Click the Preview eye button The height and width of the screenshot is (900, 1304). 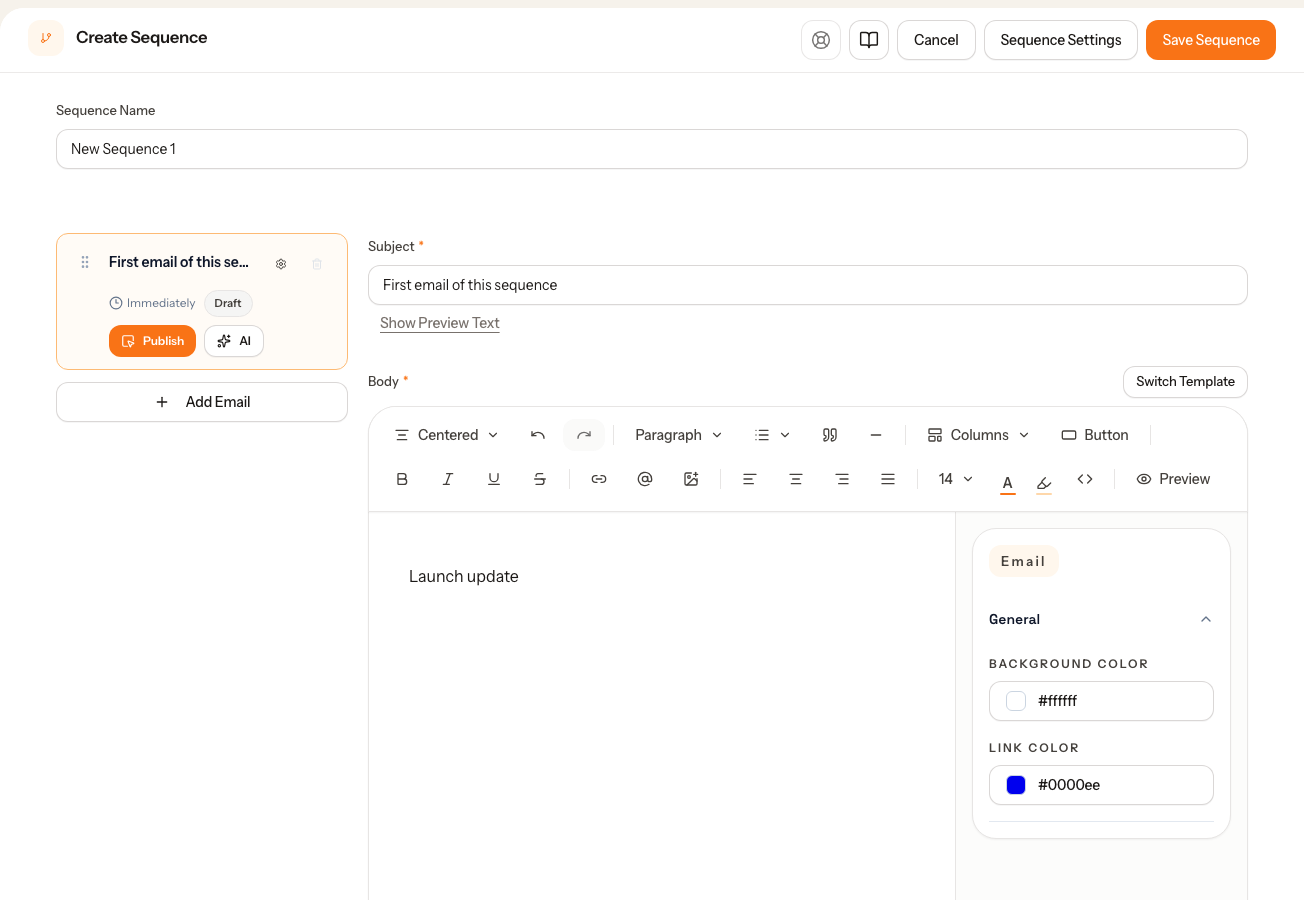click(1173, 479)
